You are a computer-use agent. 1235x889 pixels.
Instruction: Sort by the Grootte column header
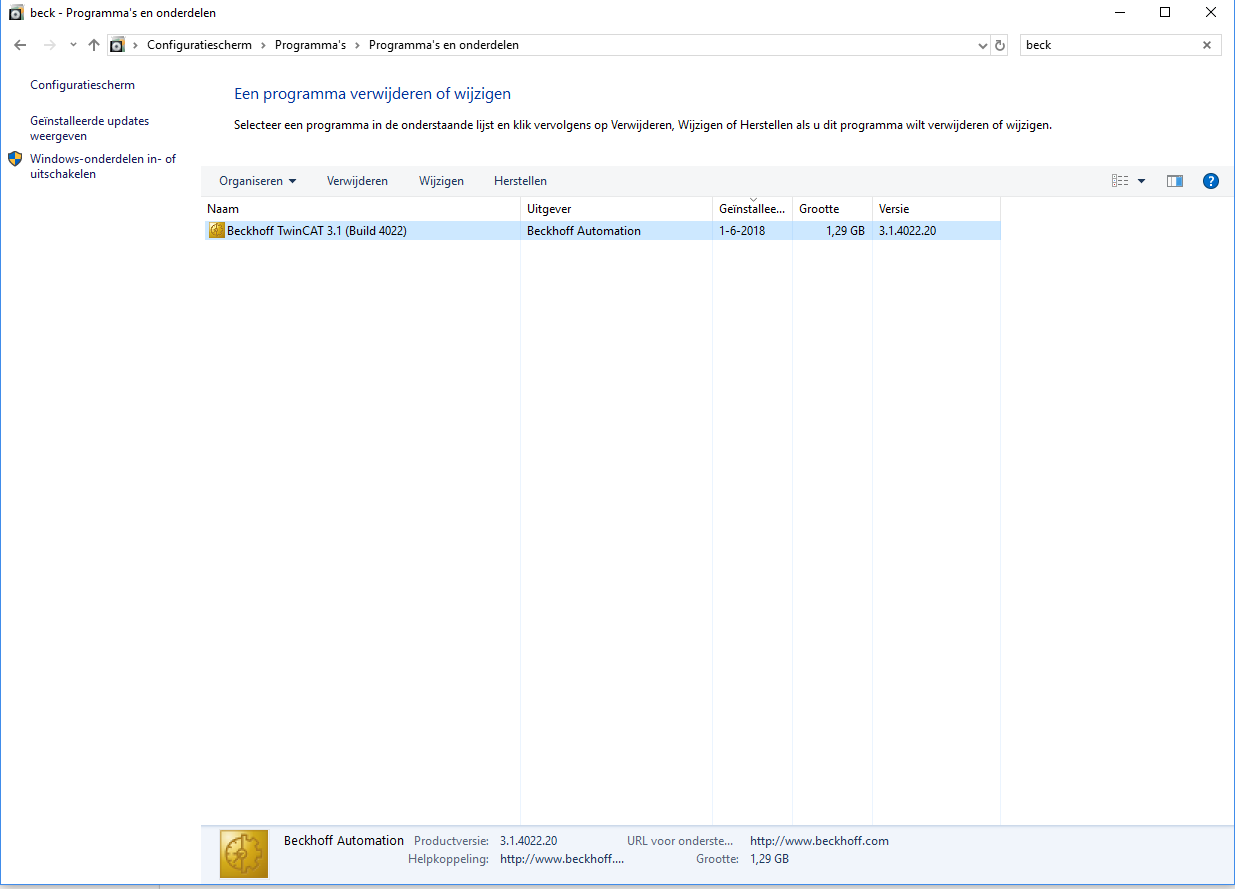[832, 209]
